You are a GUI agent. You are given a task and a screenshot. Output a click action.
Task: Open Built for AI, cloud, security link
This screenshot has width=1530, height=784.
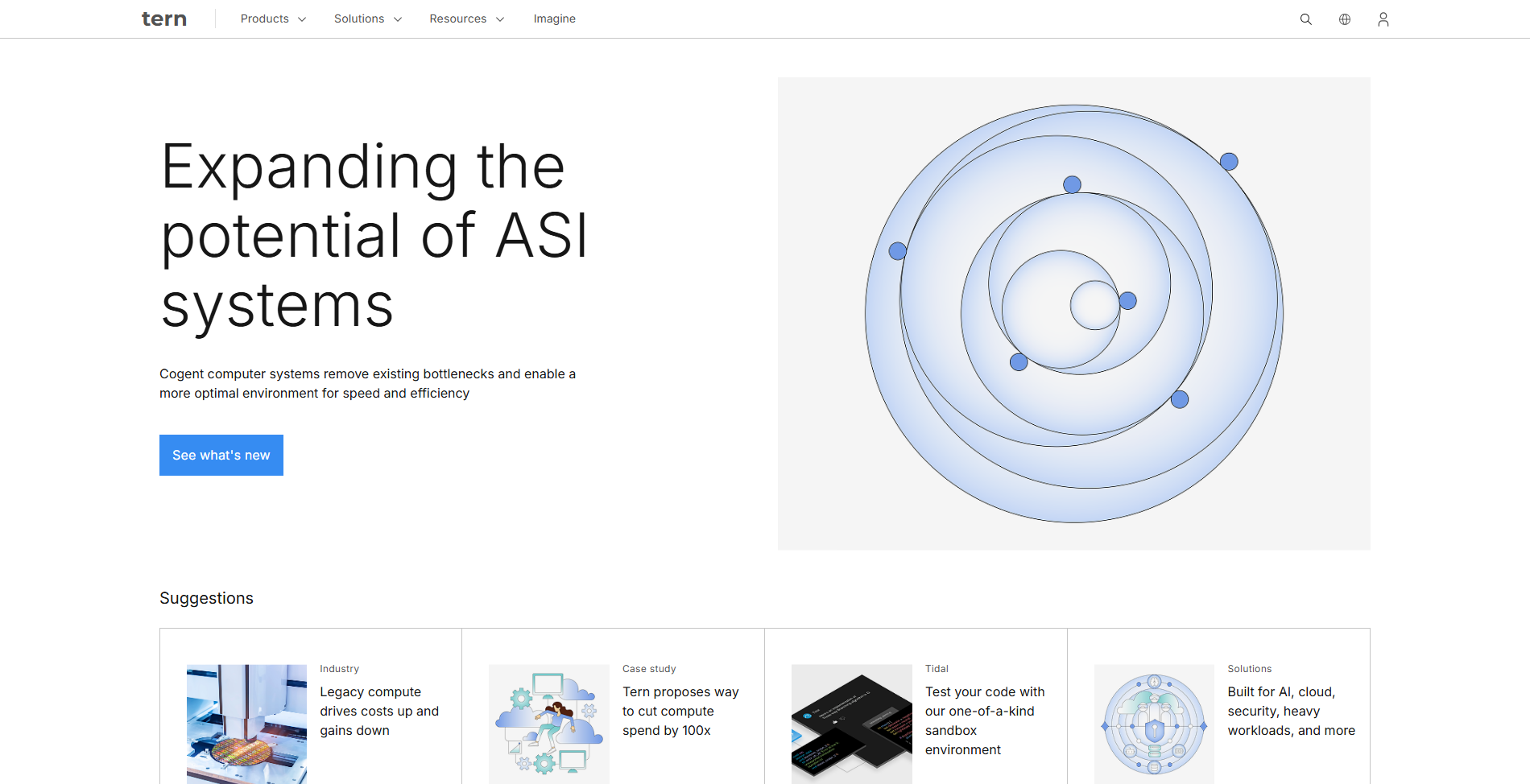(x=1290, y=712)
